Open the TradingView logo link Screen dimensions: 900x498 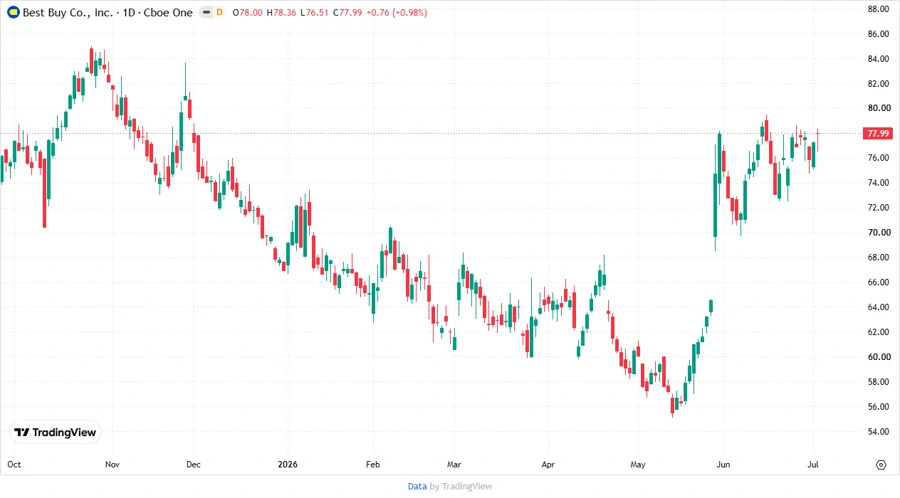[55, 433]
